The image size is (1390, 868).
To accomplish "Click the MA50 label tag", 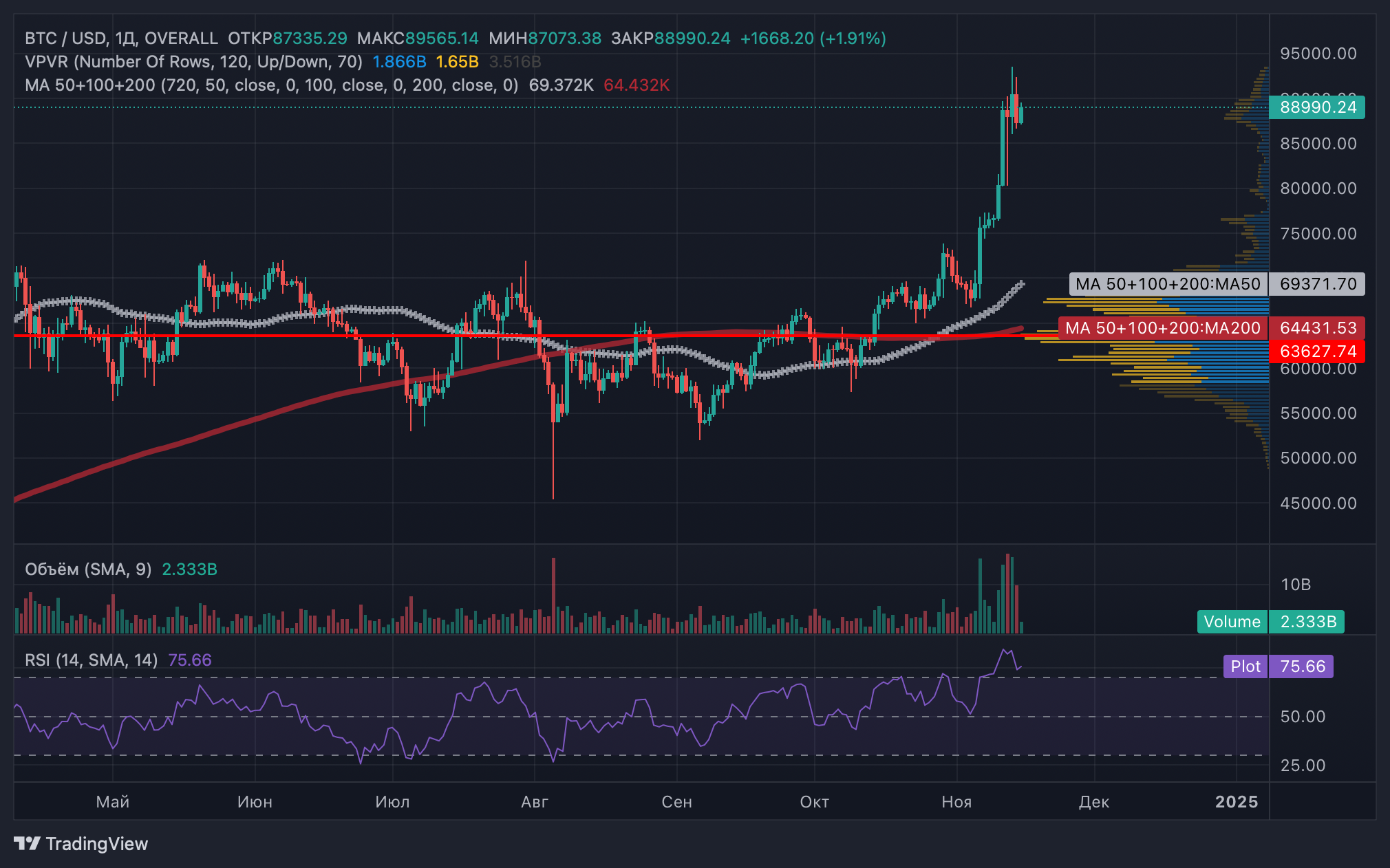I will [1167, 284].
